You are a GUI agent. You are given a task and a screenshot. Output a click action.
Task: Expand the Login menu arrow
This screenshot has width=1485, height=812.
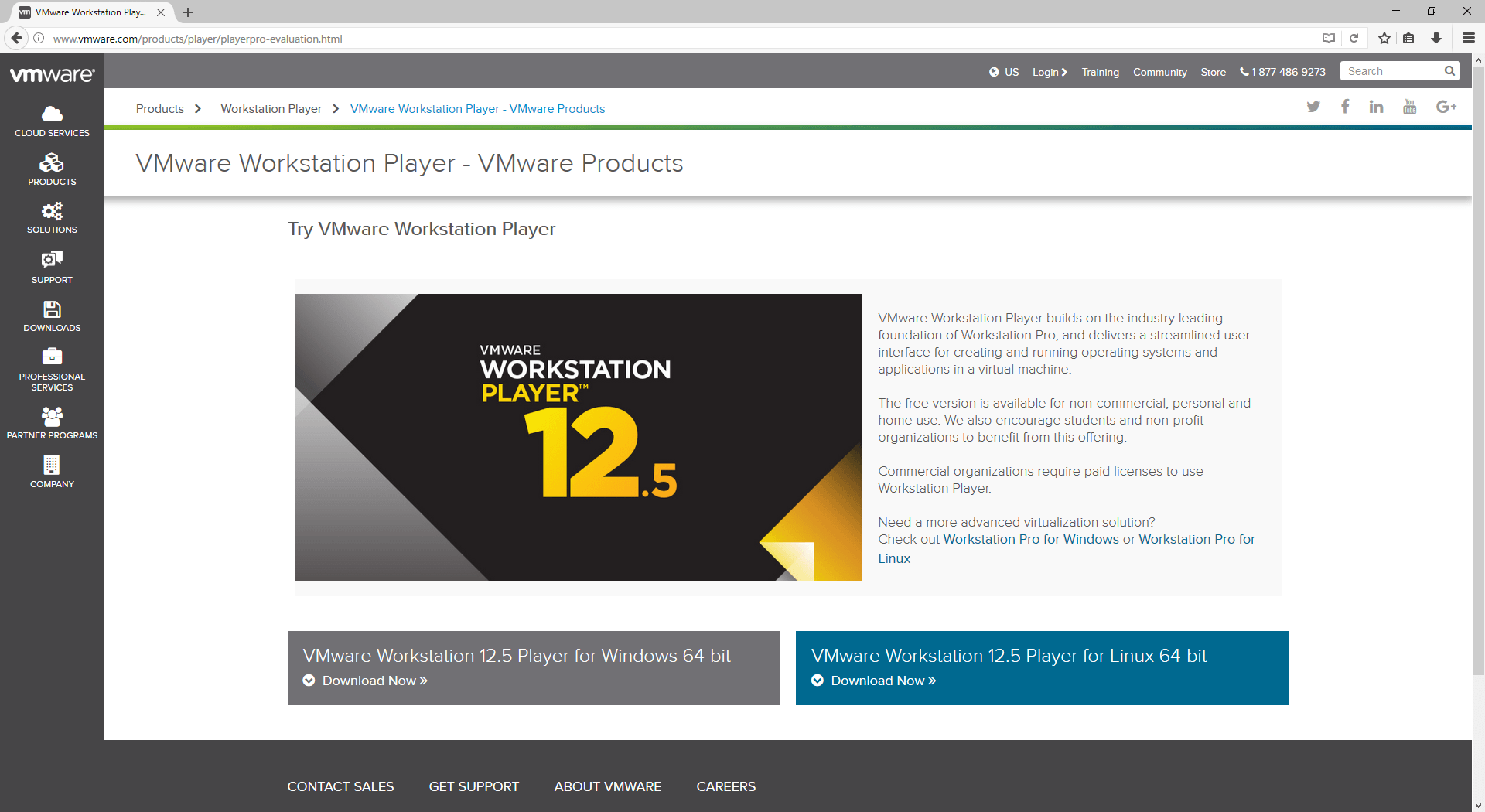[1064, 72]
